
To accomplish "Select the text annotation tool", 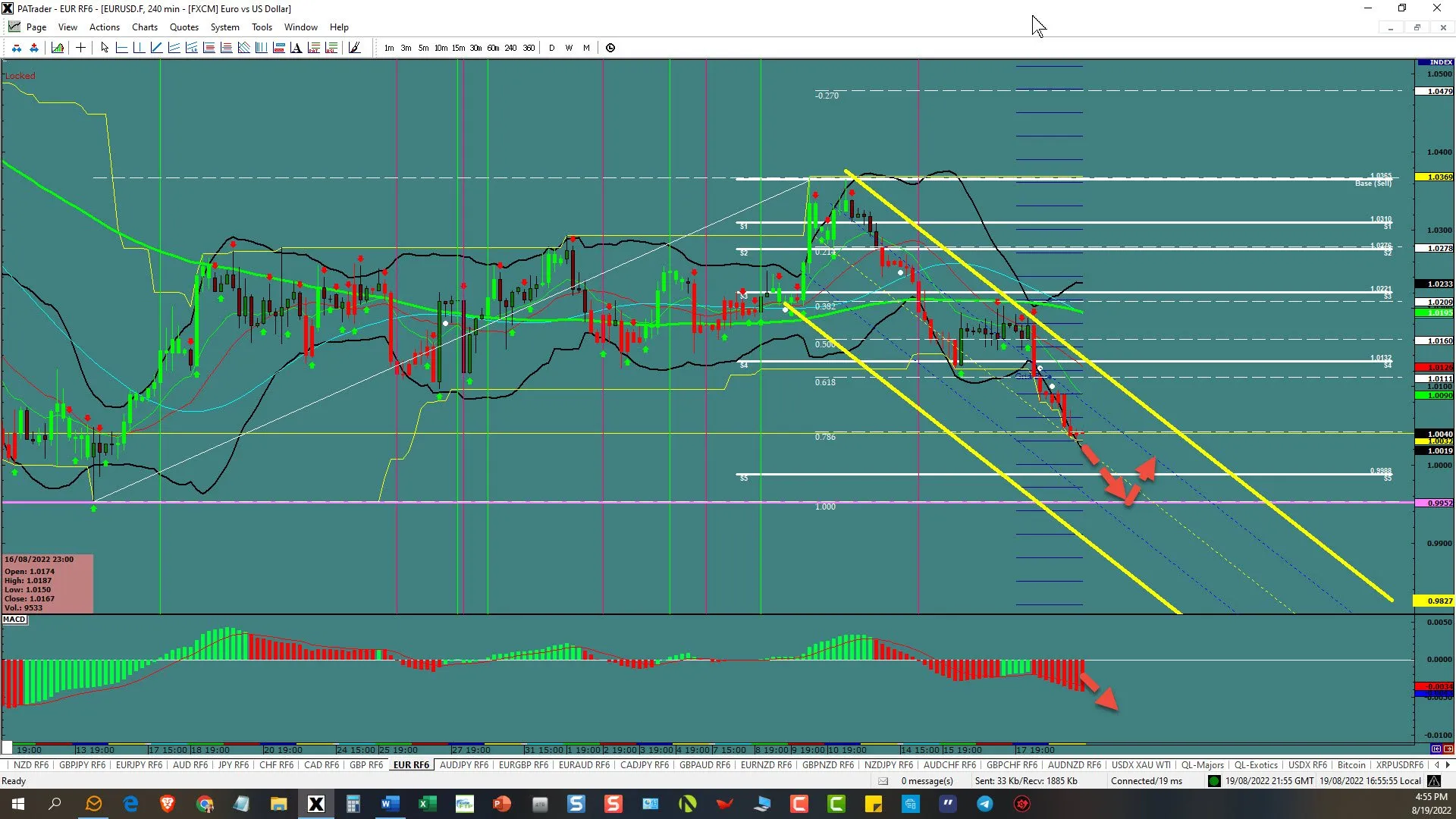I will (x=296, y=48).
